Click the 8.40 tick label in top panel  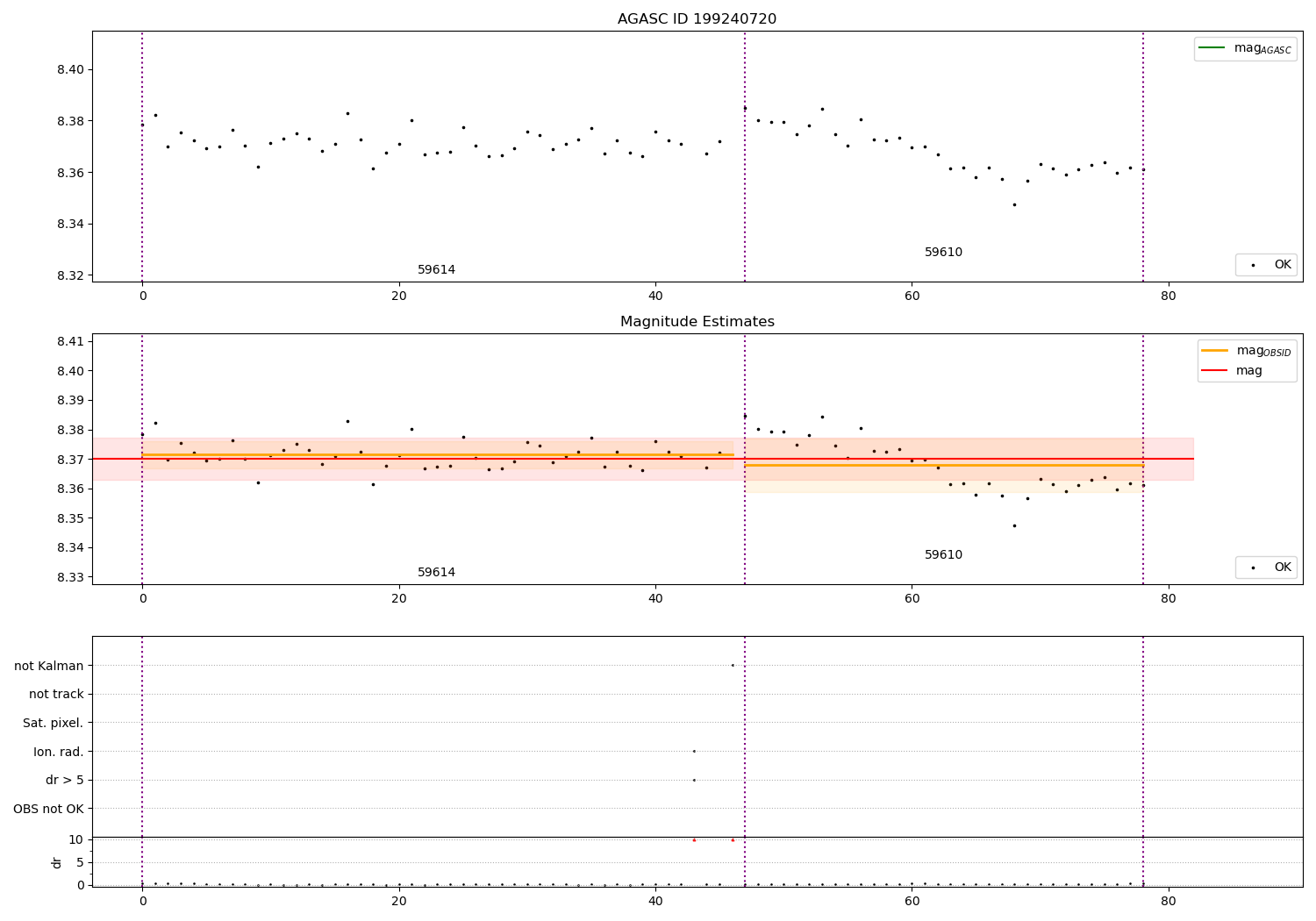(x=69, y=69)
